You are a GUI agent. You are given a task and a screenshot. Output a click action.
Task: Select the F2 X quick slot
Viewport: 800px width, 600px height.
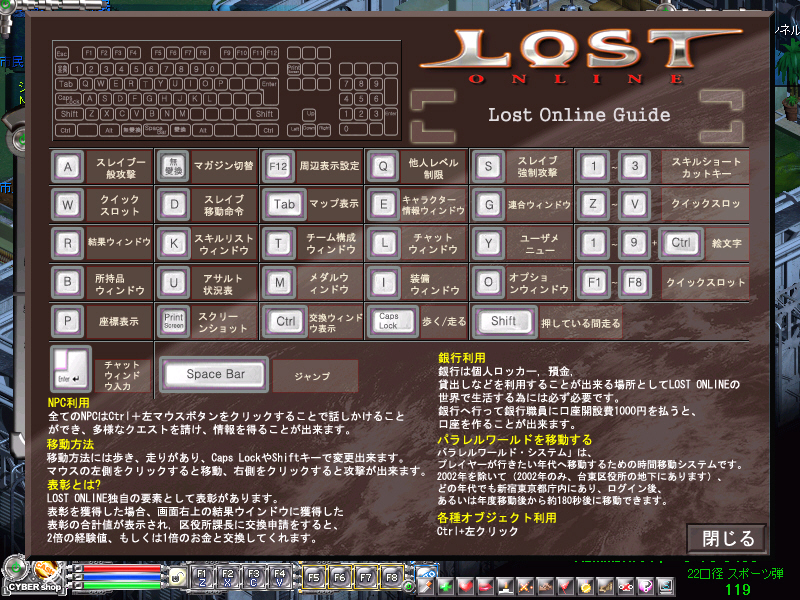[228, 578]
